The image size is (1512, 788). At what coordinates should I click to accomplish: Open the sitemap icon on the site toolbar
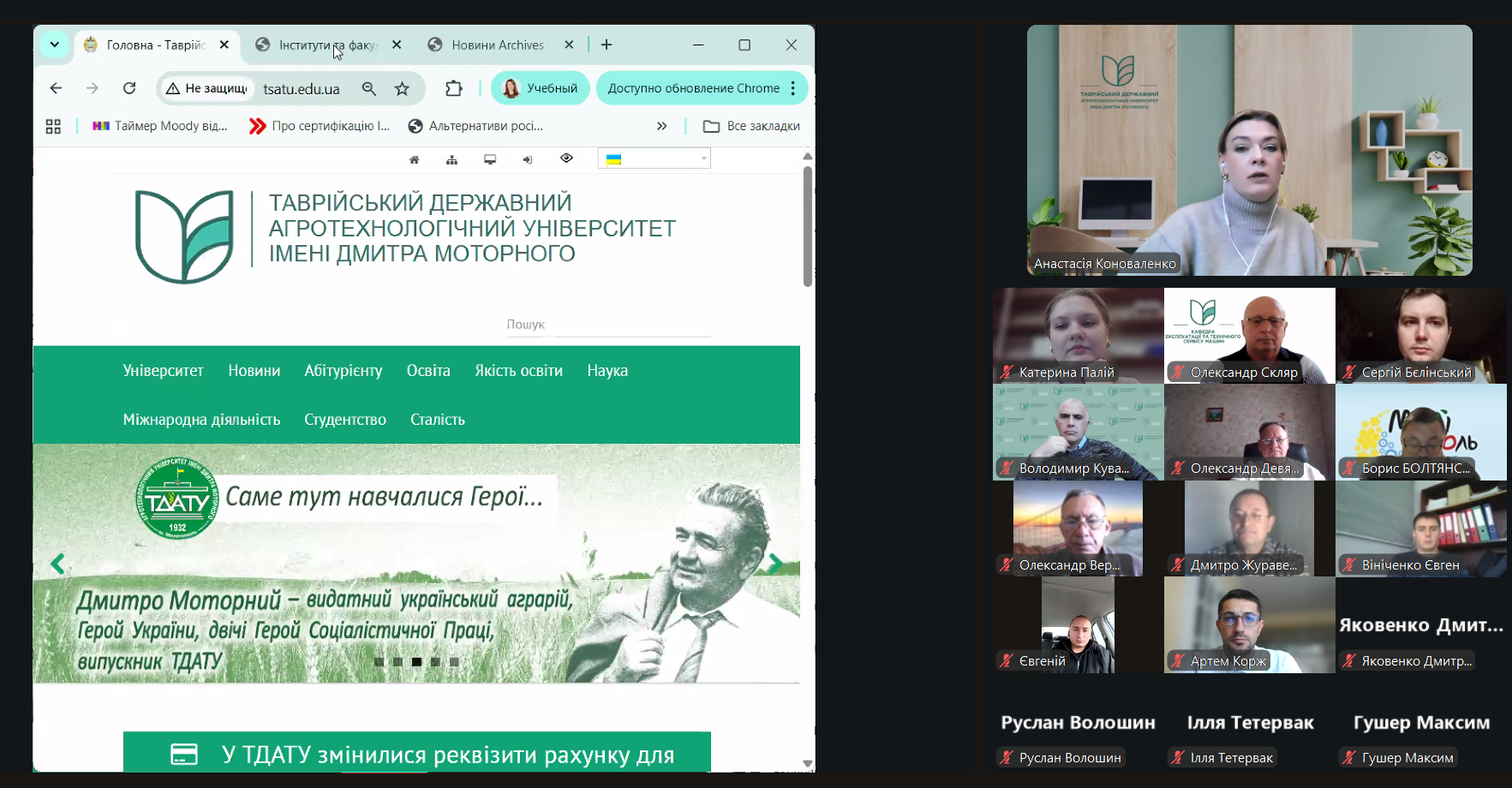[x=452, y=160]
